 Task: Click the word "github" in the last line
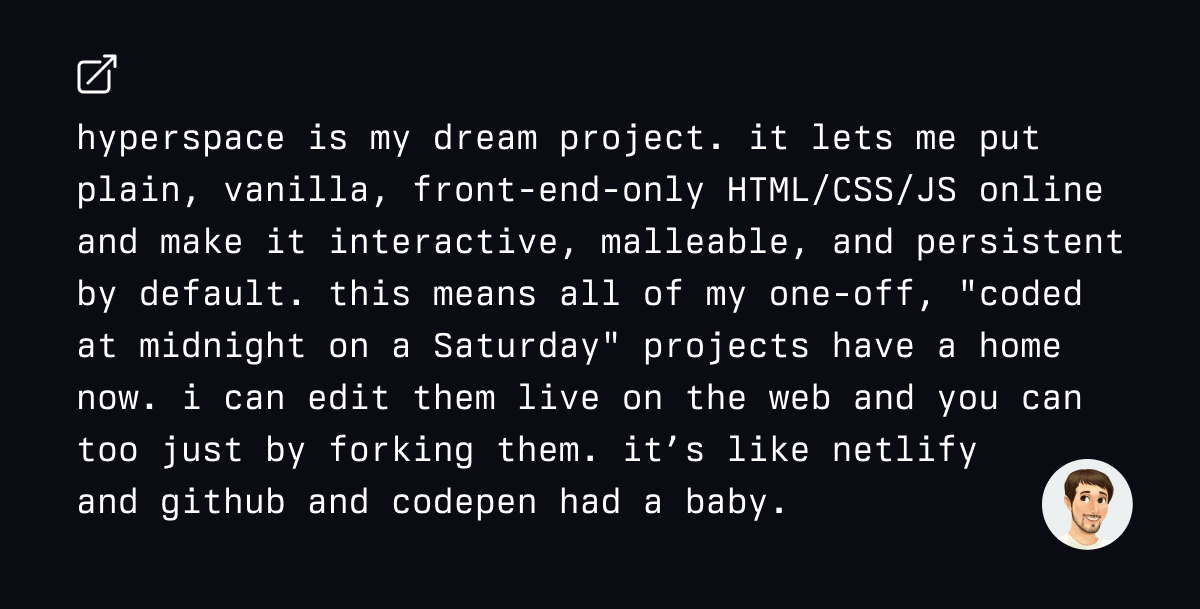(x=222, y=502)
